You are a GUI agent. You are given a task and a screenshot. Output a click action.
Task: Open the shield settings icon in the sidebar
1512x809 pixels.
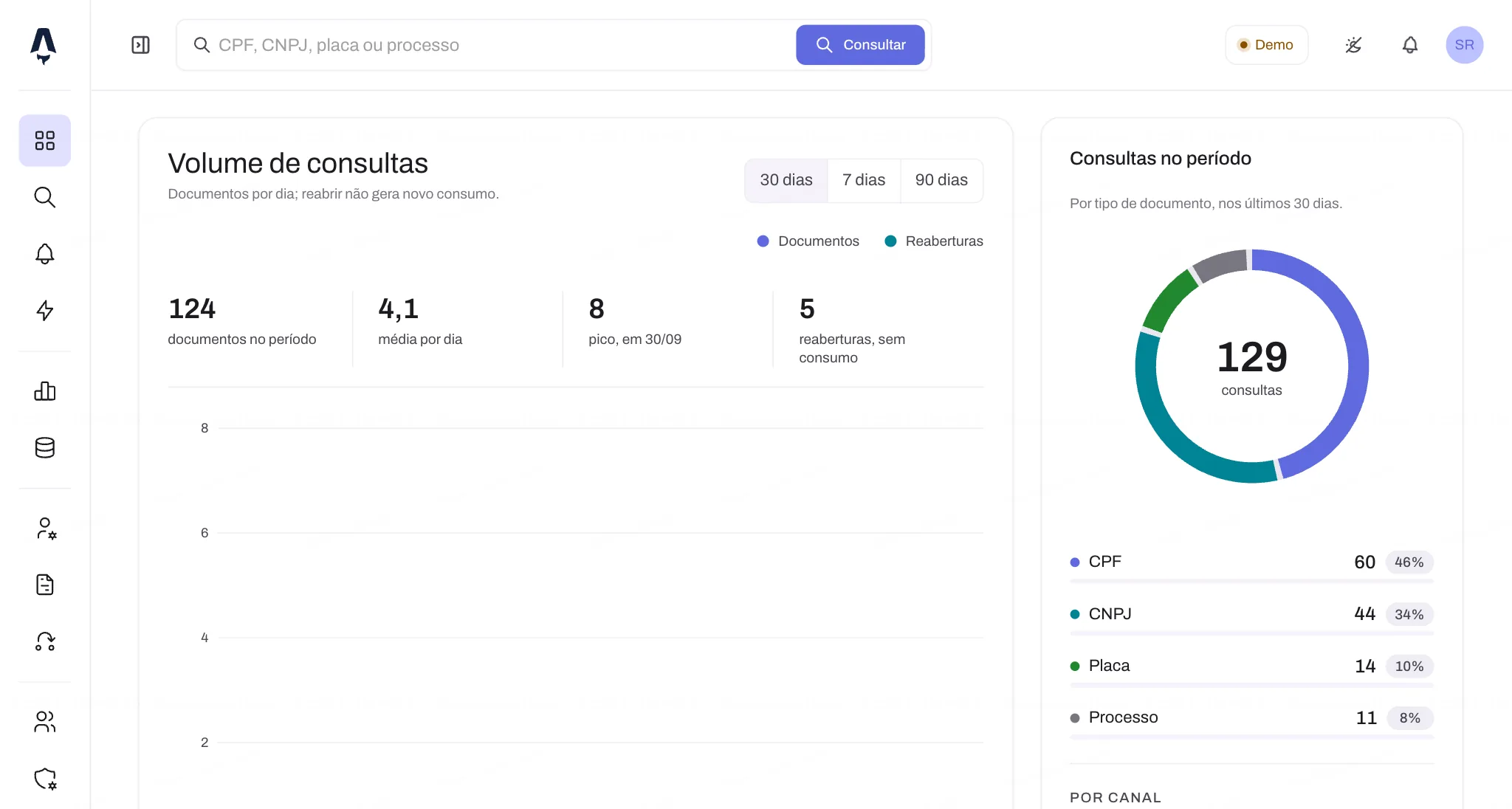(x=45, y=779)
